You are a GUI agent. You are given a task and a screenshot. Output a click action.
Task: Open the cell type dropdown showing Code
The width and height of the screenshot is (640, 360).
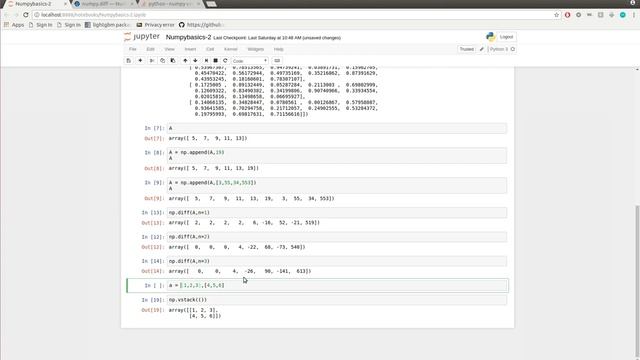pyautogui.click(x=250, y=60)
